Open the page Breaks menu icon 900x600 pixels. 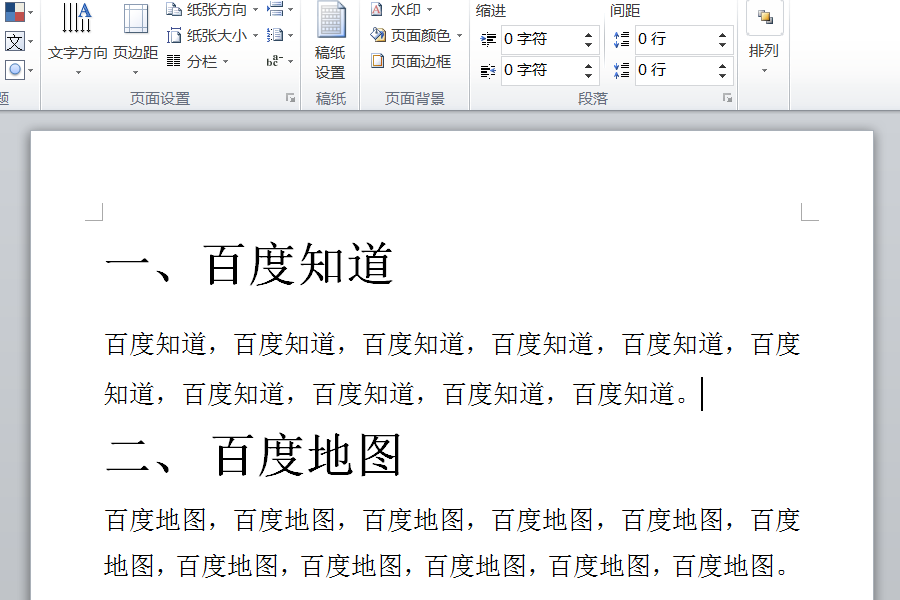point(280,9)
